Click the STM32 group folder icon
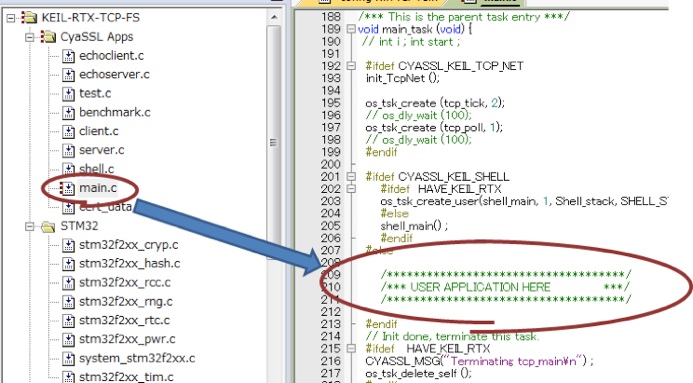The image size is (693, 383). pos(48,227)
